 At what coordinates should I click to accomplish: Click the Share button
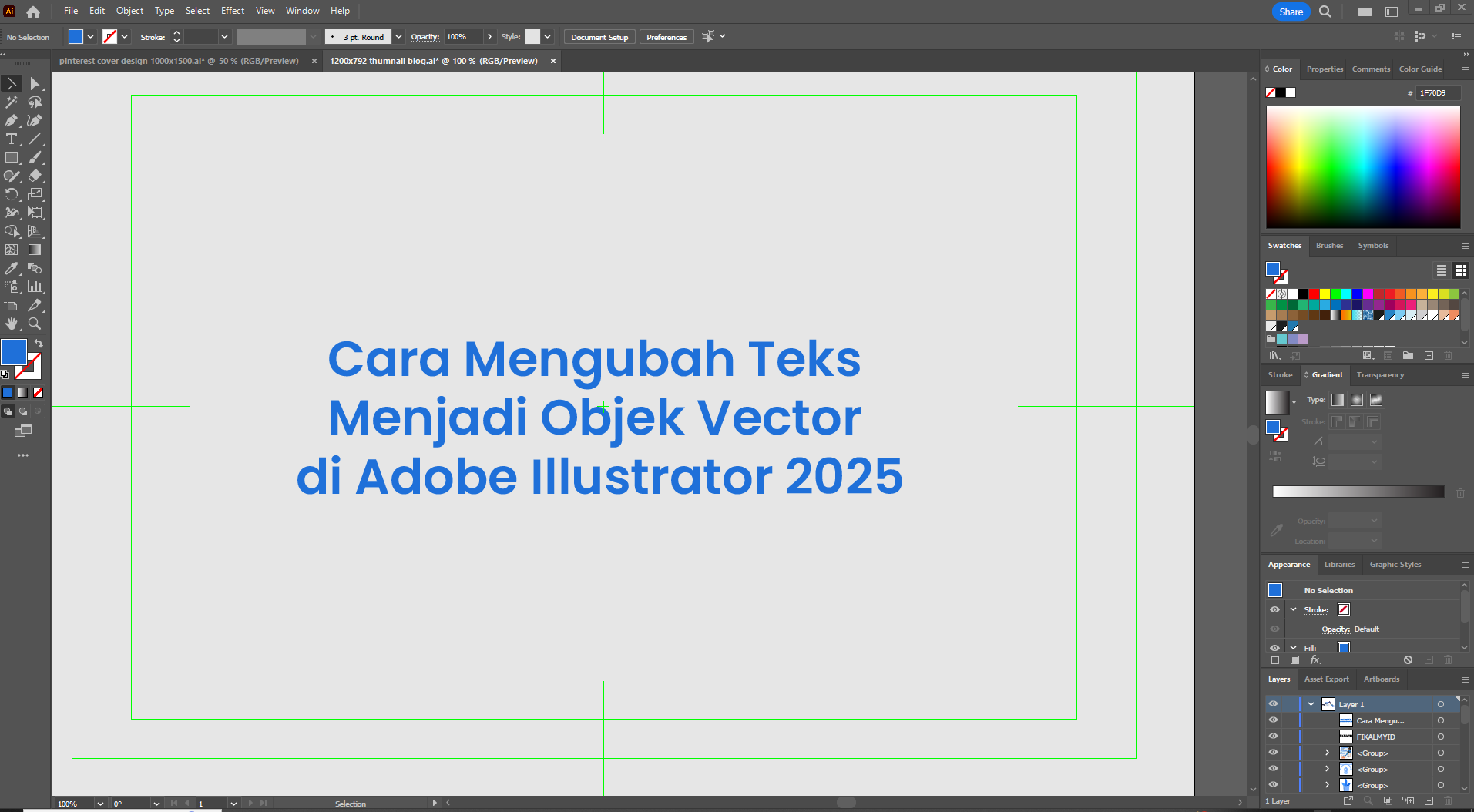click(1291, 12)
